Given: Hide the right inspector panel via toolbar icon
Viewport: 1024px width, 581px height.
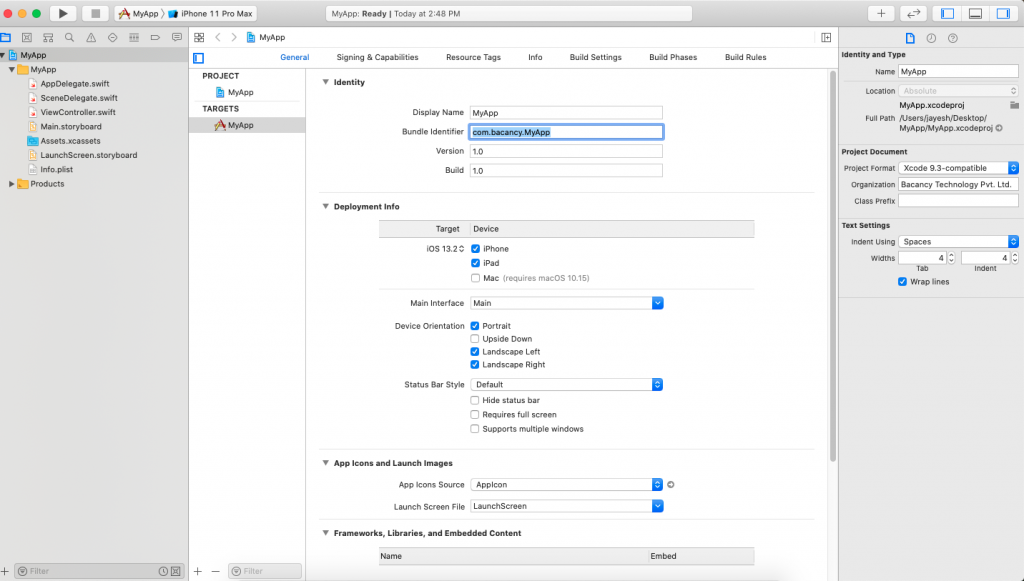Looking at the screenshot, I should pos(1003,11).
